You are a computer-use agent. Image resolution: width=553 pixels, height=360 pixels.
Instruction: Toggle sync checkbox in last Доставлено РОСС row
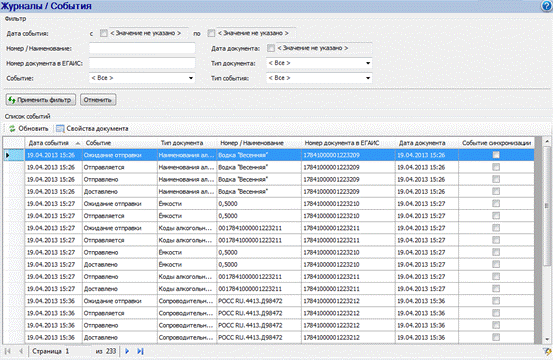coord(496,337)
